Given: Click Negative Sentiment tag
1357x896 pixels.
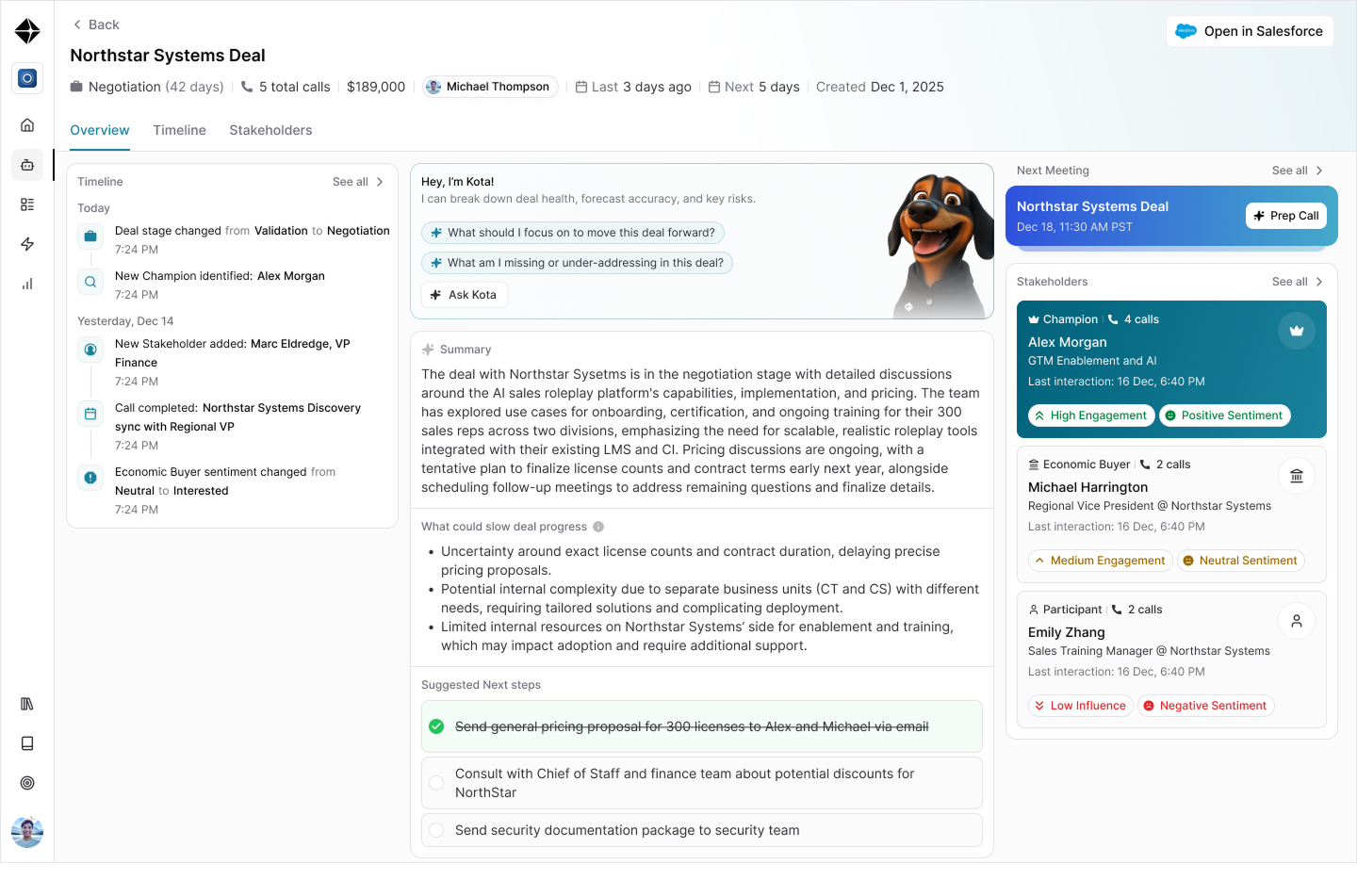Looking at the screenshot, I should (1206, 706).
